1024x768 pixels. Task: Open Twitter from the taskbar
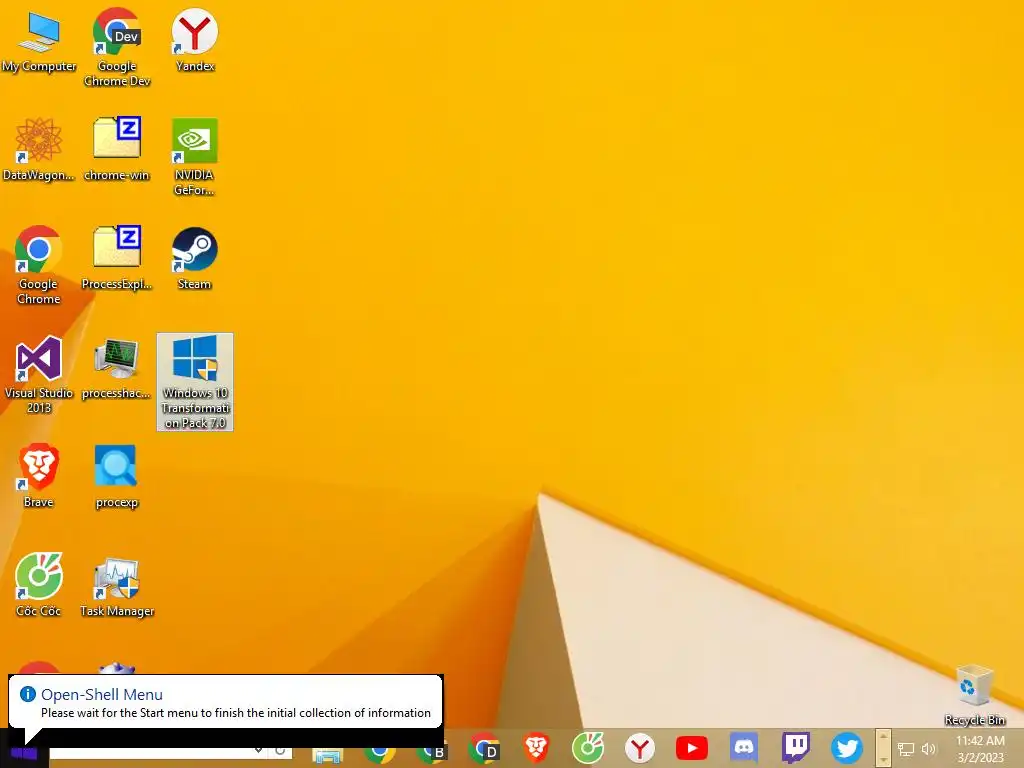point(847,748)
